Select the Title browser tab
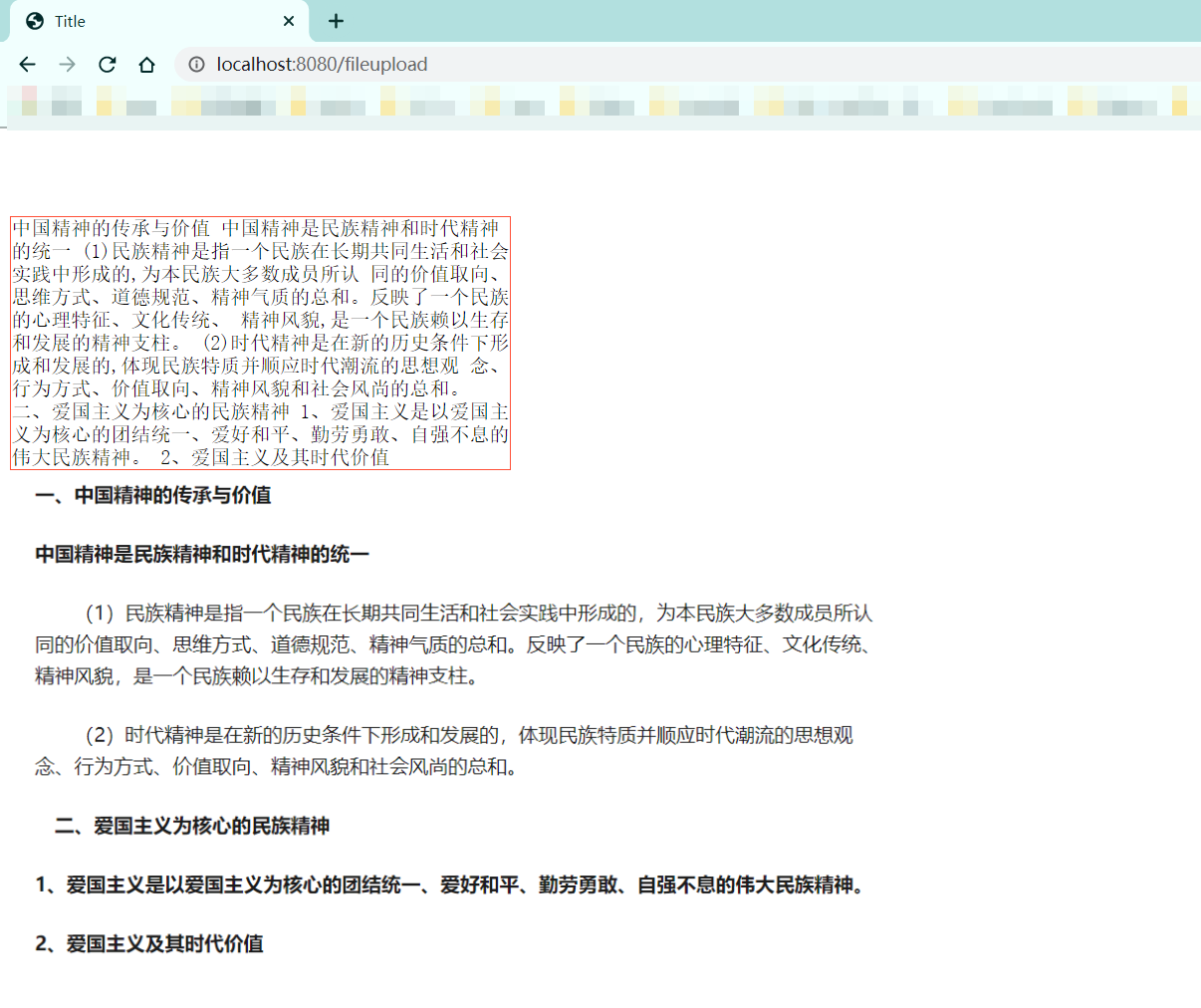The width and height of the screenshot is (1201, 1008). point(159,21)
